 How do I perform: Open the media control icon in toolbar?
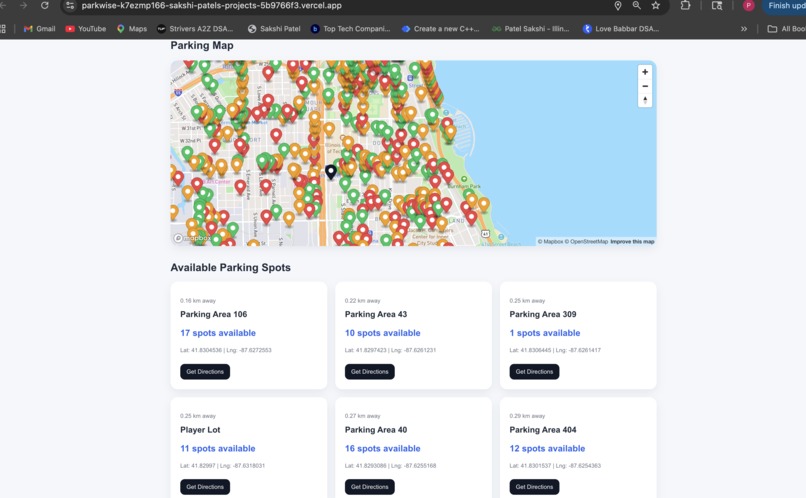(x=717, y=5)
